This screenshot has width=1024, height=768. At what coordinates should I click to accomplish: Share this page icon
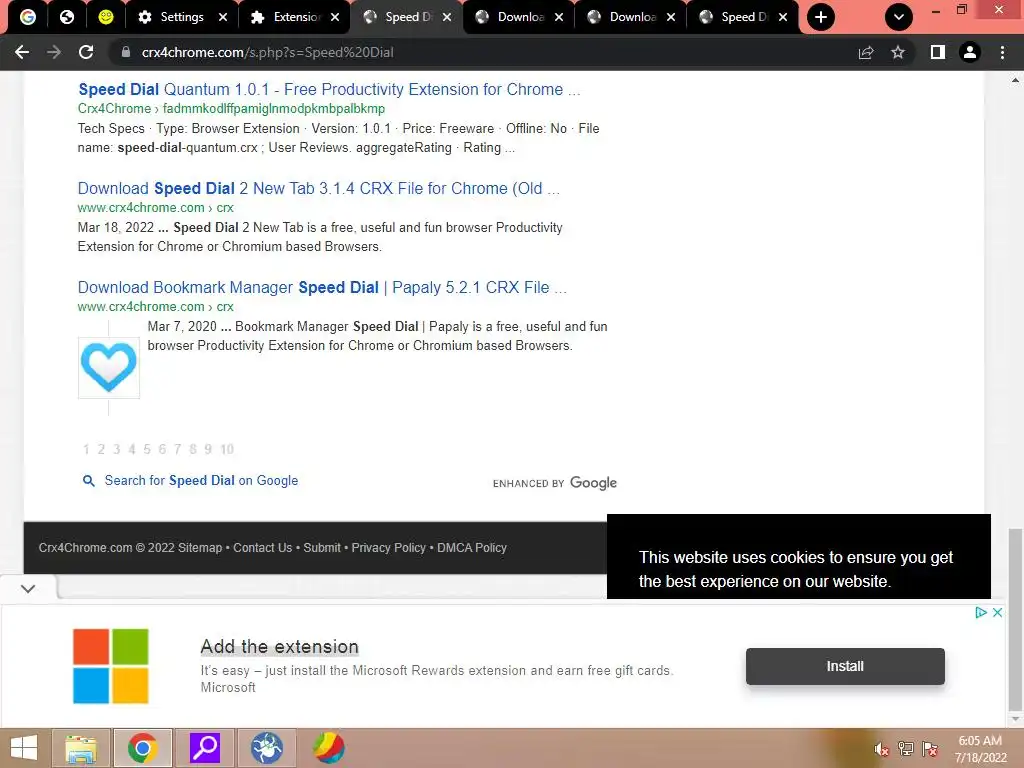pyautogui.click(x=866, y=52)
